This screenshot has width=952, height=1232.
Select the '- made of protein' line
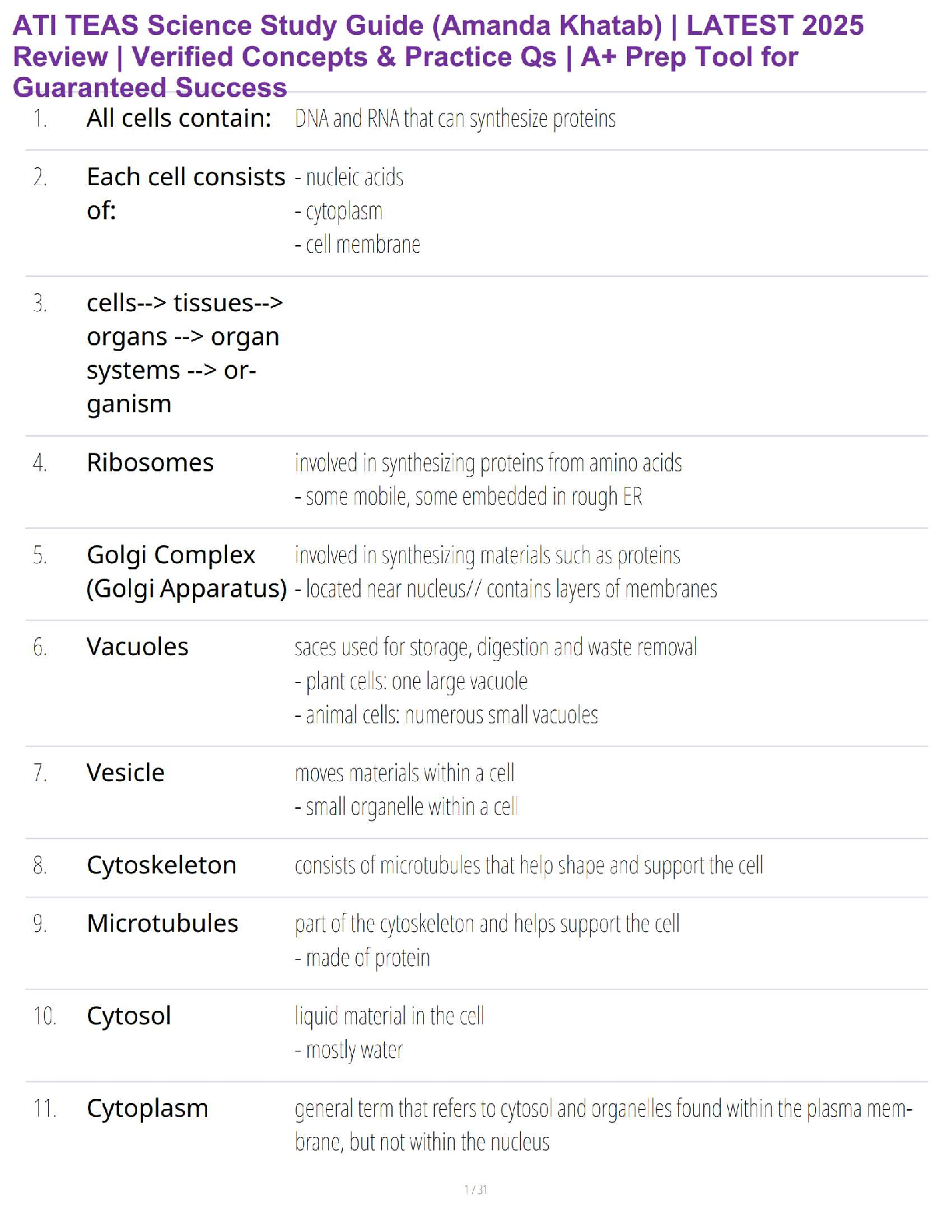(x=362, y=958)
